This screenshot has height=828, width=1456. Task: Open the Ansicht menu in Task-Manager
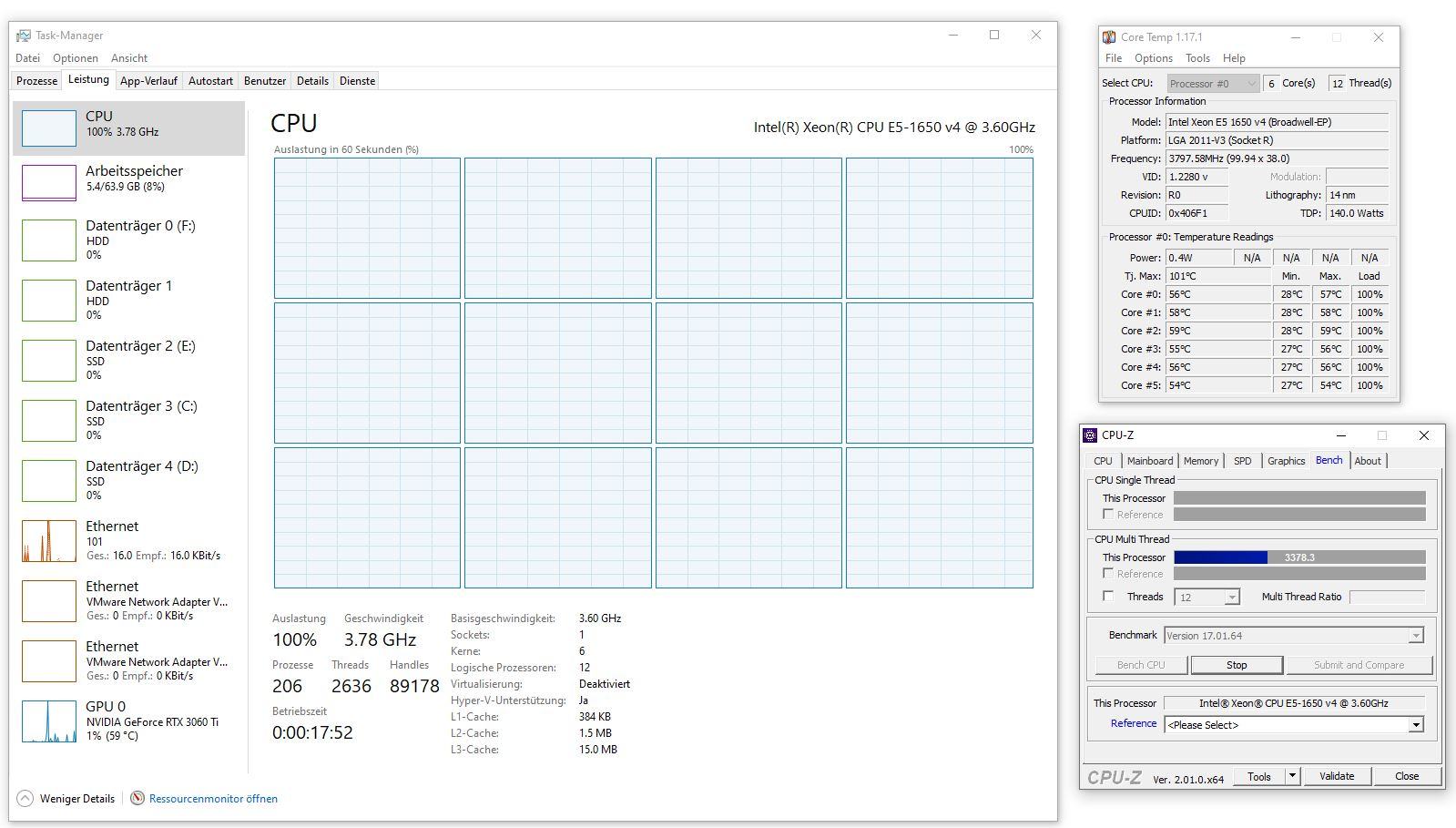(x=129, y=58)
